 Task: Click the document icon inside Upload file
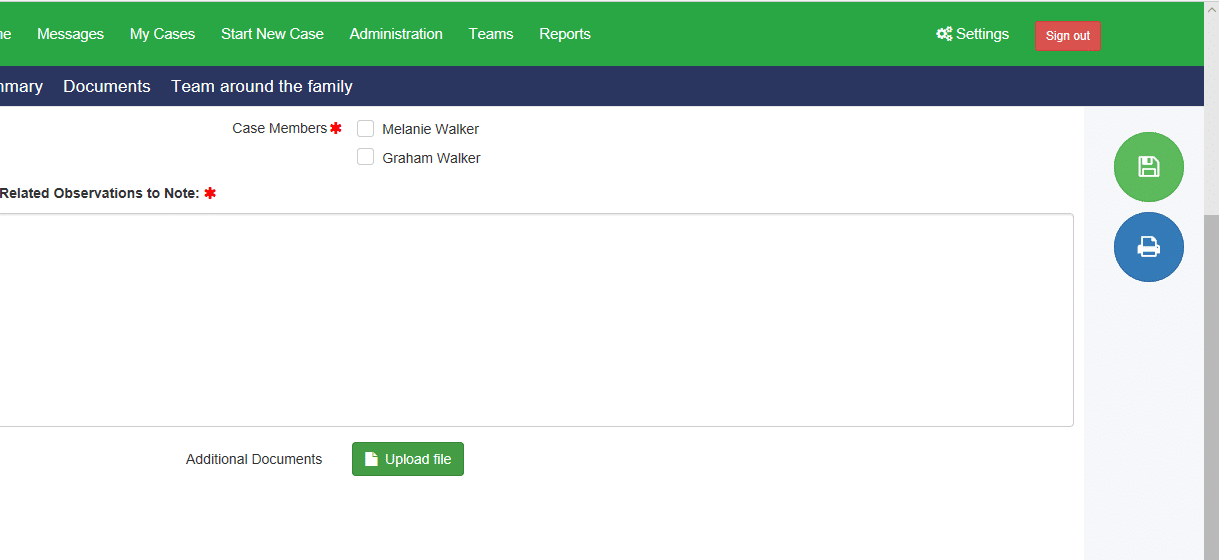(x=371, y=459)
